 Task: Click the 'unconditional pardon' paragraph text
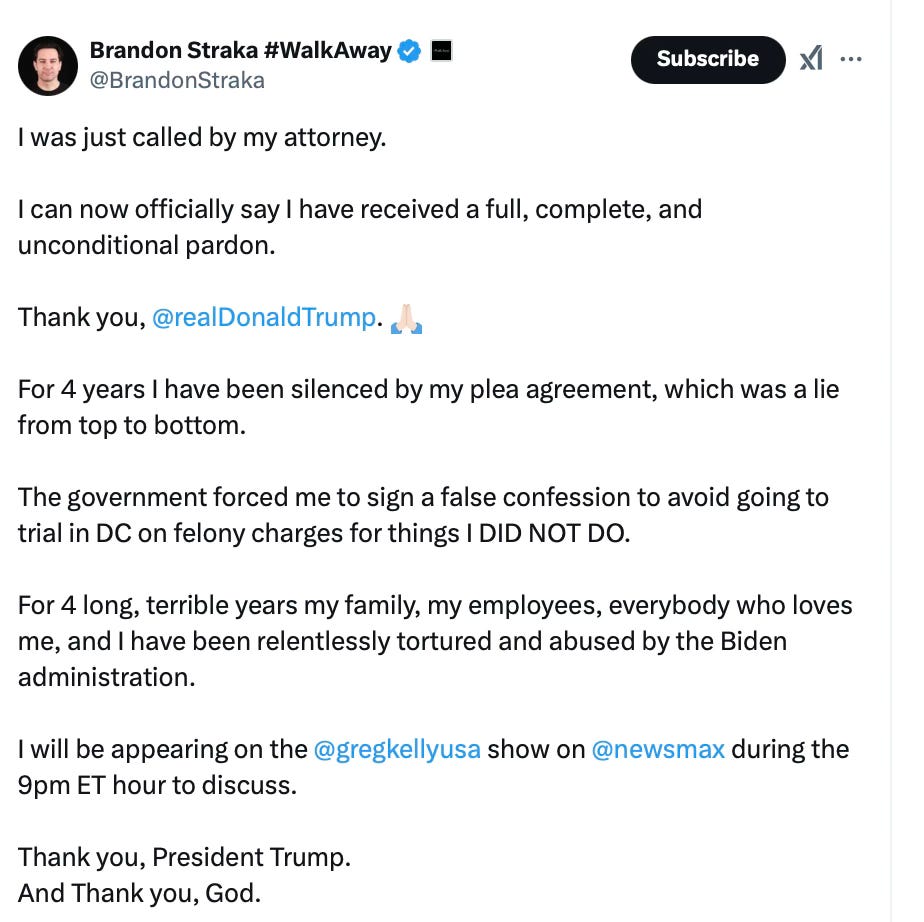(x=360, y=227)
